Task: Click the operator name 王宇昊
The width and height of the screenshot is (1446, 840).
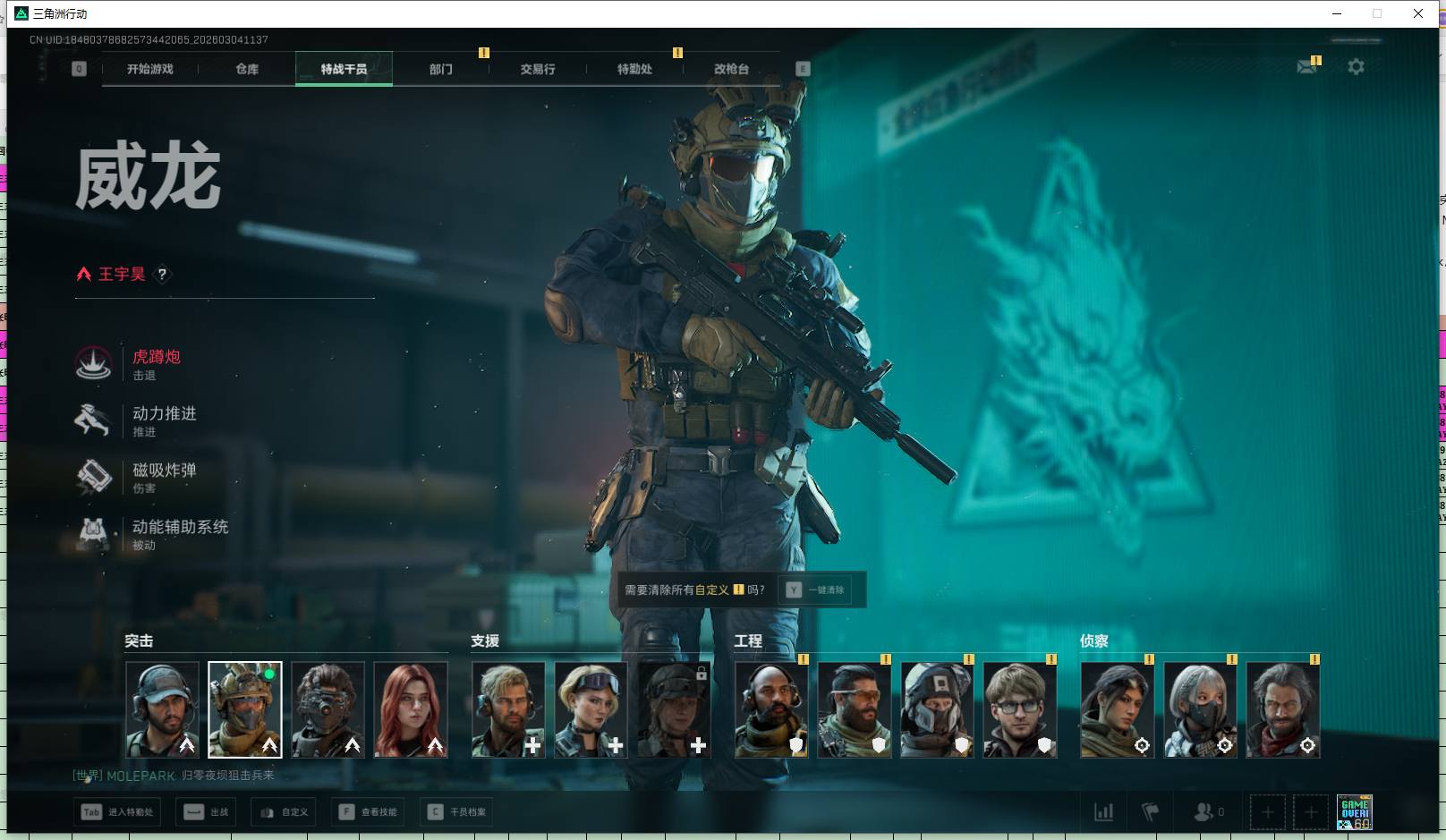Action: click(x=122, y=275)
